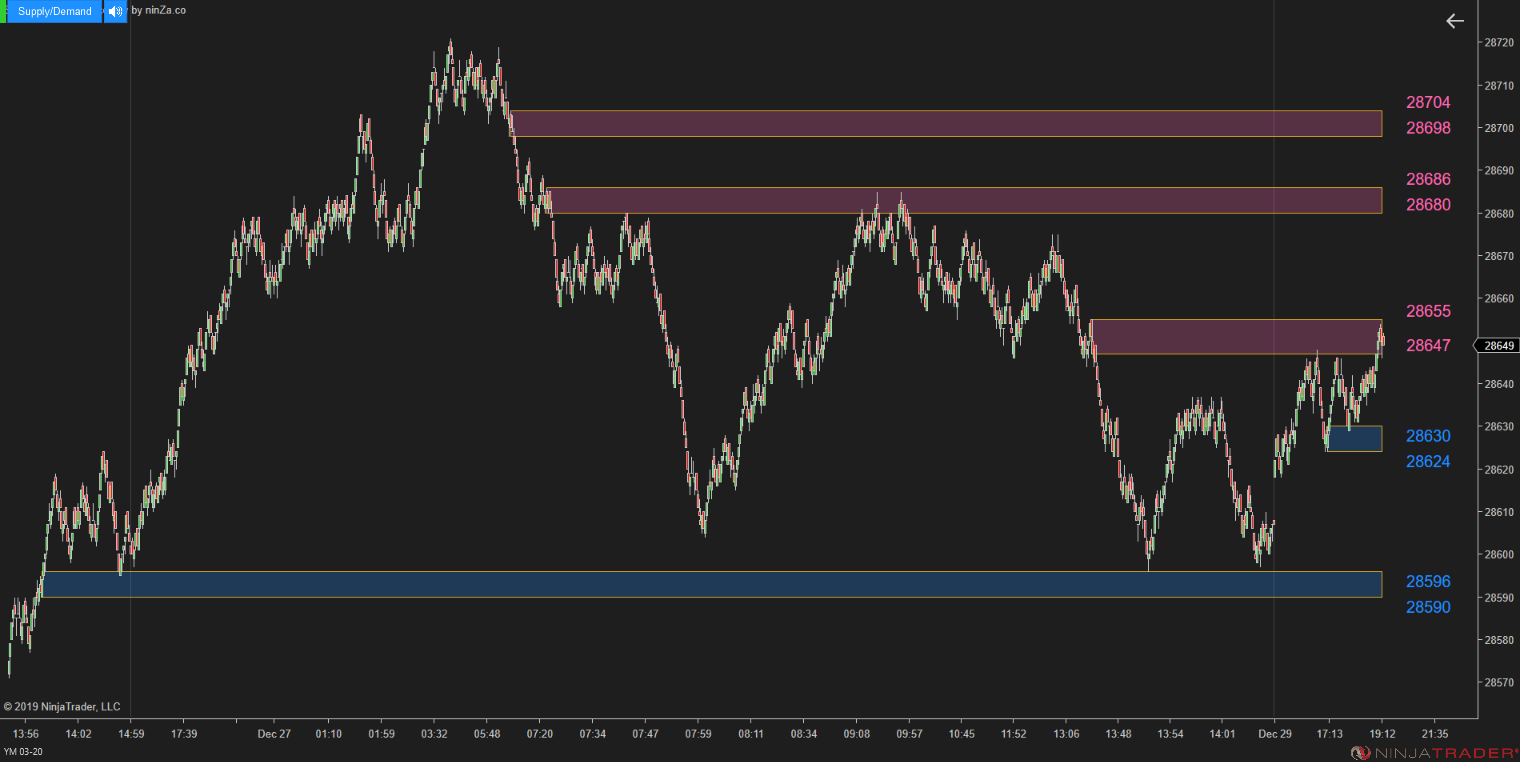
Task: Click the Dec 27 label on the time axis
Action: tap(274, 733)
